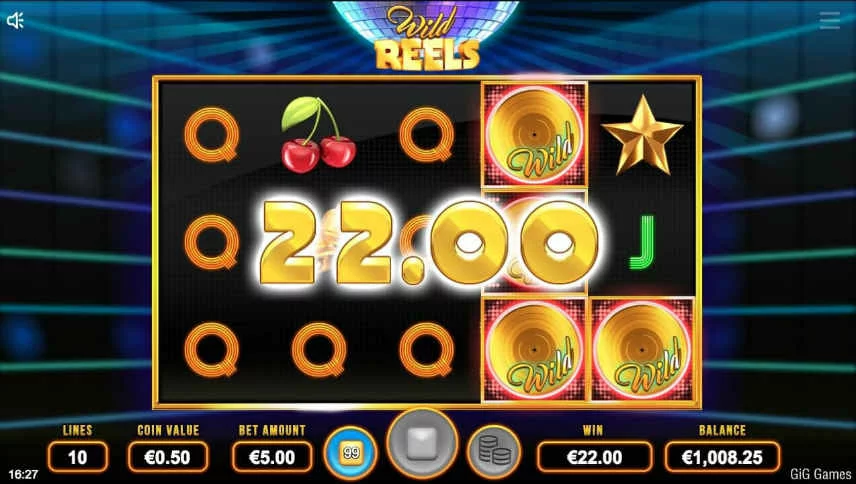Open the hamburger menu

[829, 21]
